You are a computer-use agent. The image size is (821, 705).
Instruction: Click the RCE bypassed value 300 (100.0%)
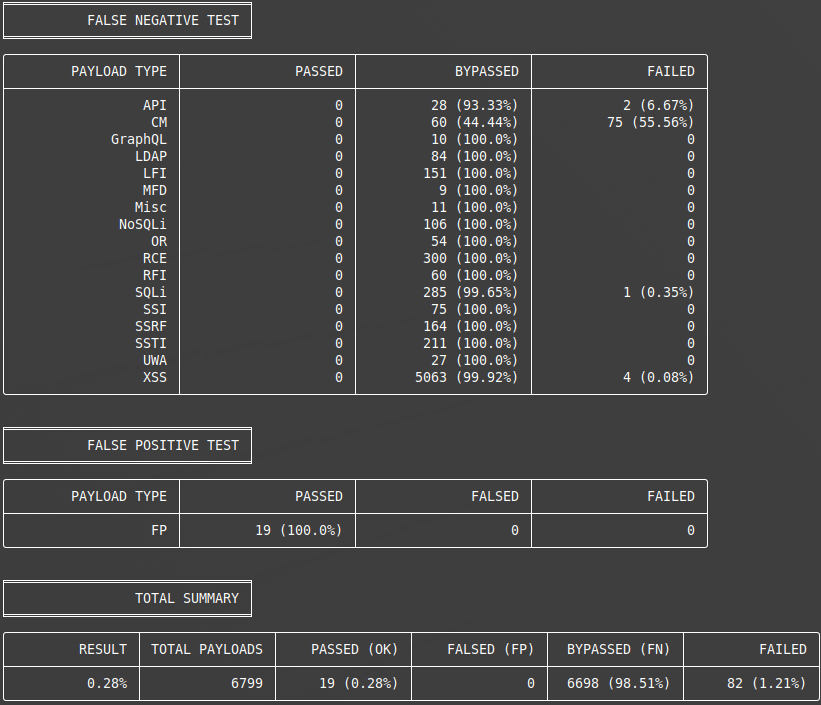[x=470, y=258]
